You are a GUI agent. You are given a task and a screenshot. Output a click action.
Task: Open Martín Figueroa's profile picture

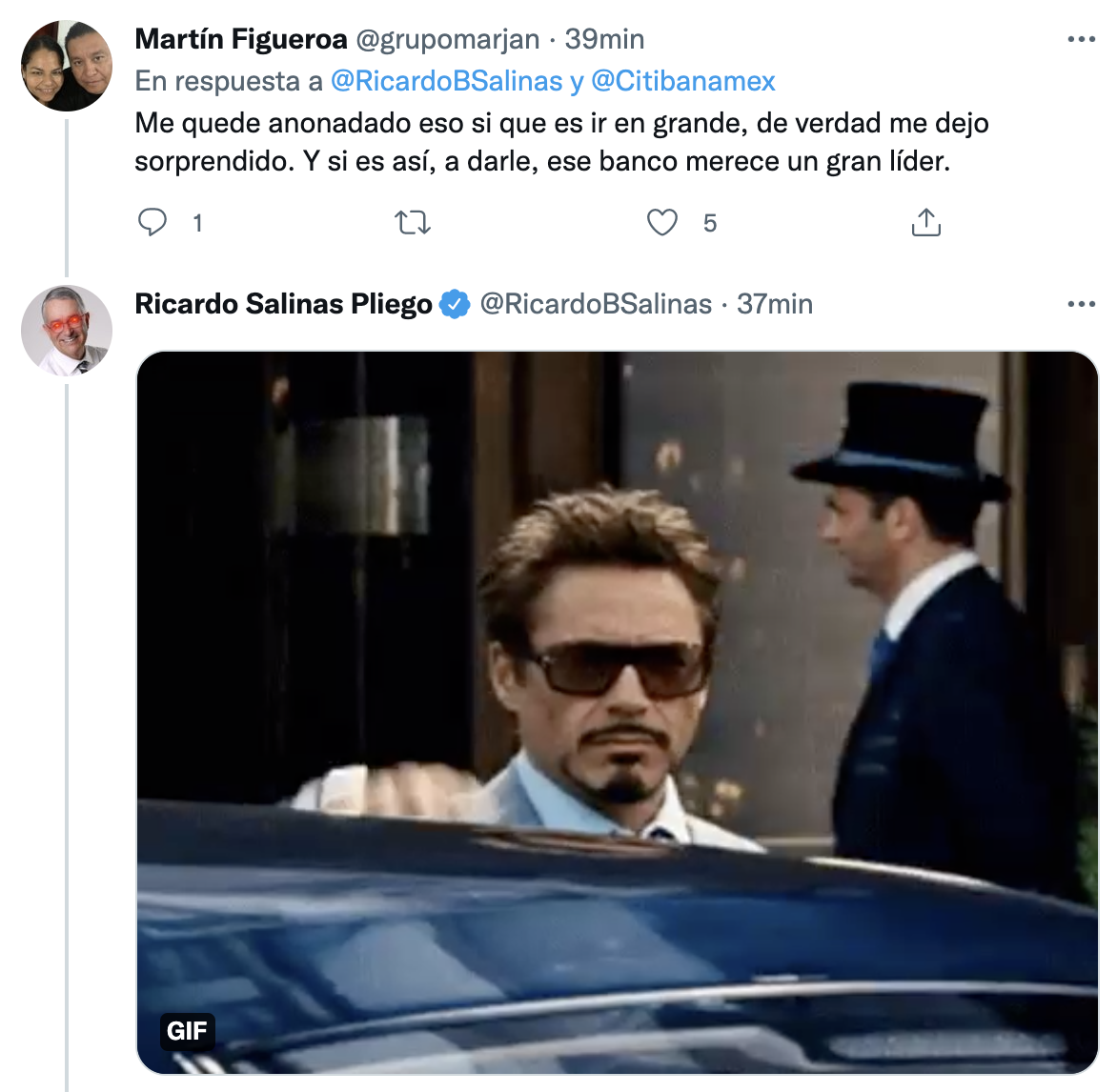click(67, 66)
